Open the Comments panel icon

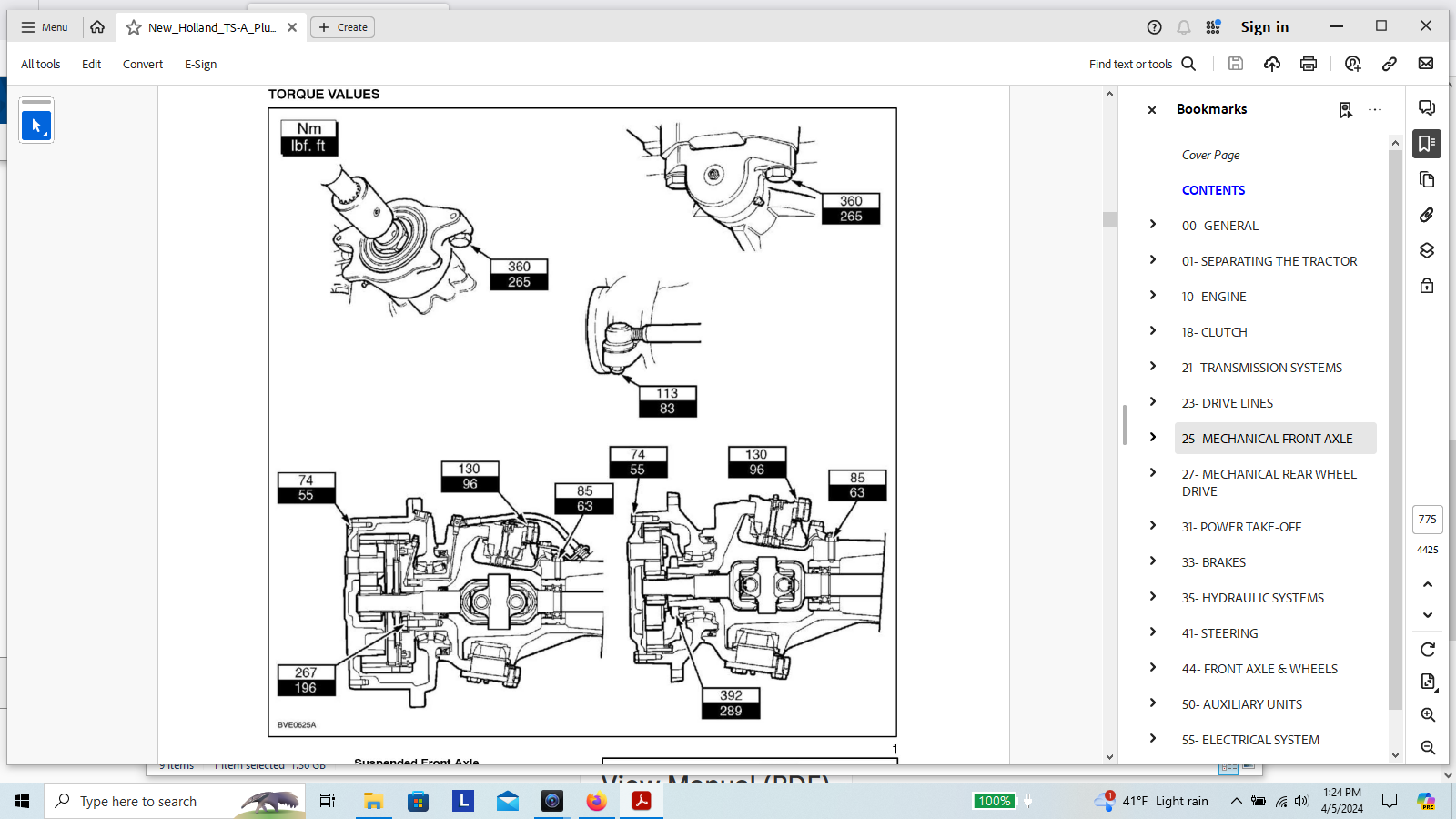(x=1427, y=108)
